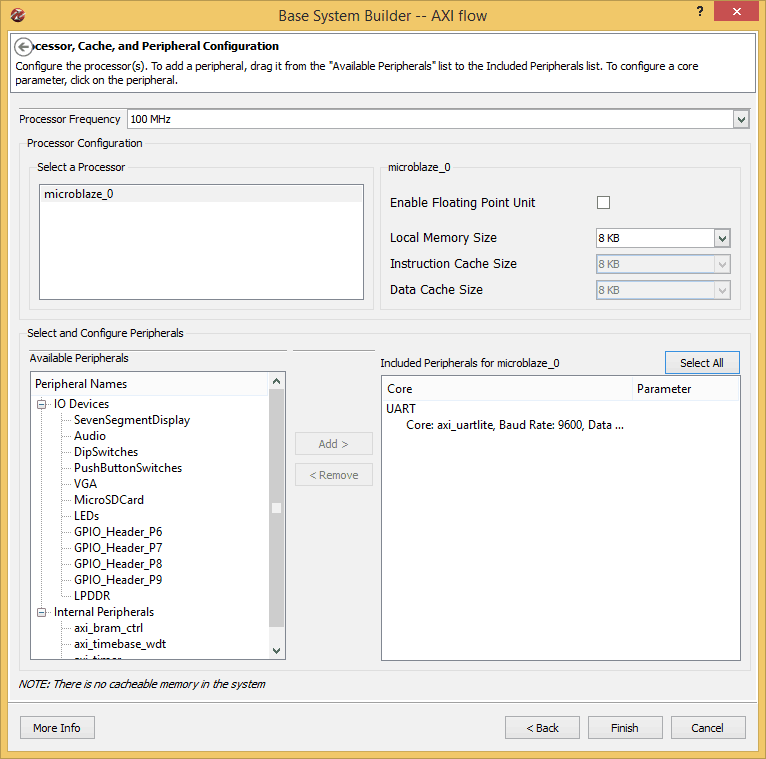
Task: Open the Processor Frequency dropdown
Action: coord(741,119)
